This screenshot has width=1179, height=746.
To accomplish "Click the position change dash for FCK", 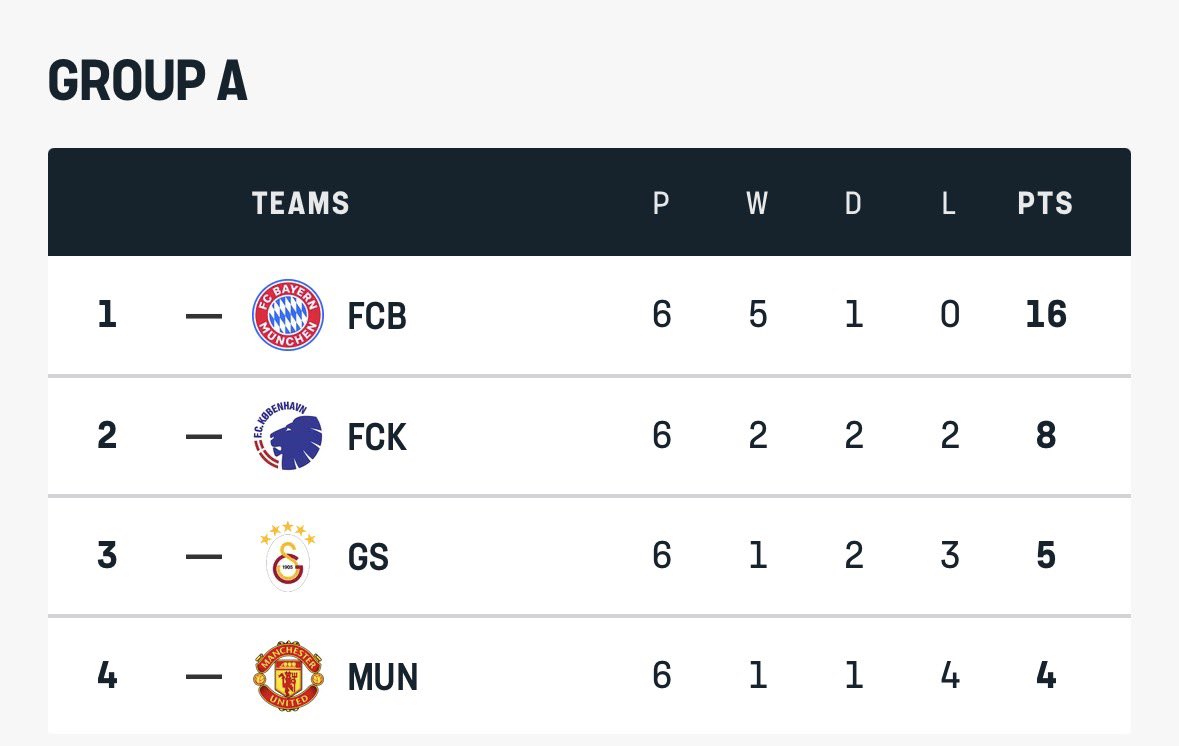I will click(x=204, y=437).
